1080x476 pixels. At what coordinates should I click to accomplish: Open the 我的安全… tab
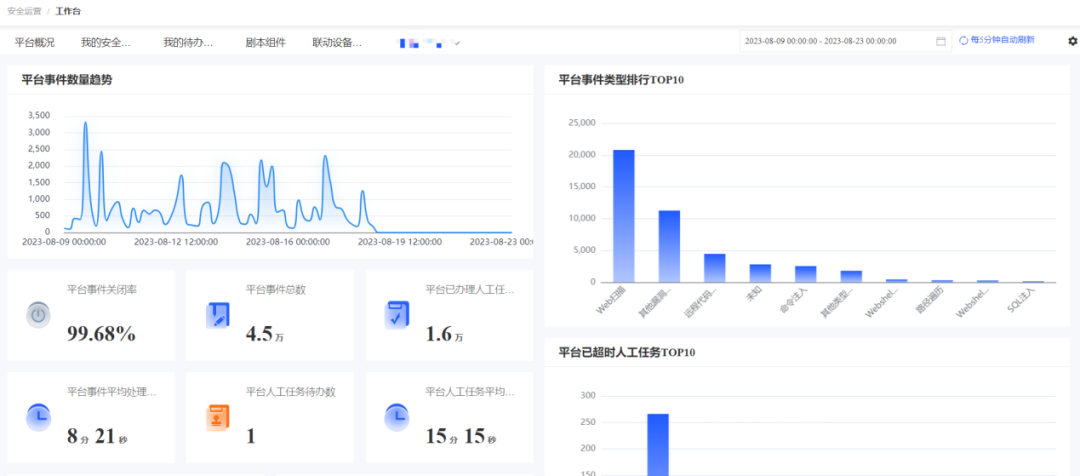point(106,43)
